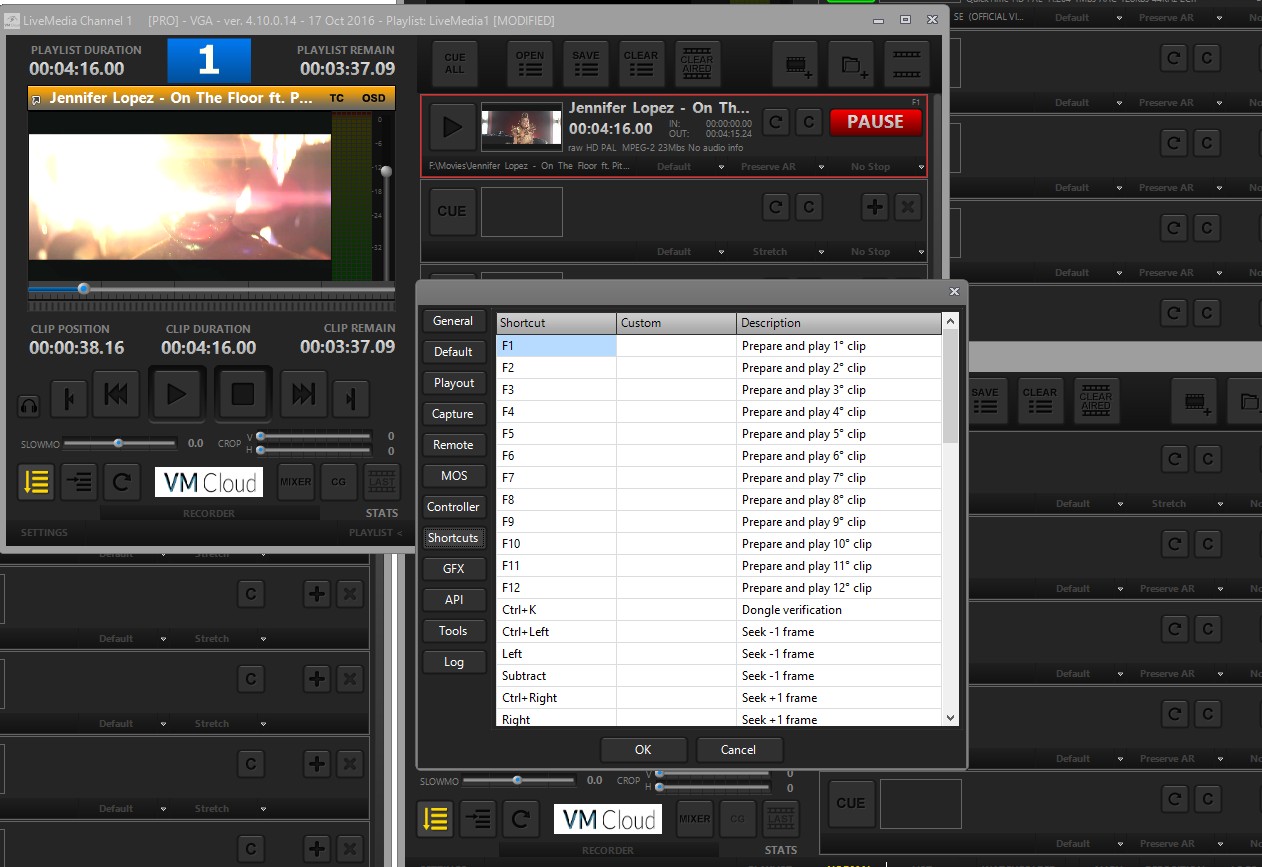The height and width of the screenshot is (867, 1262).
Task: Click the Clear Aired filmstrip icon
Action: [x=697, y=65]
